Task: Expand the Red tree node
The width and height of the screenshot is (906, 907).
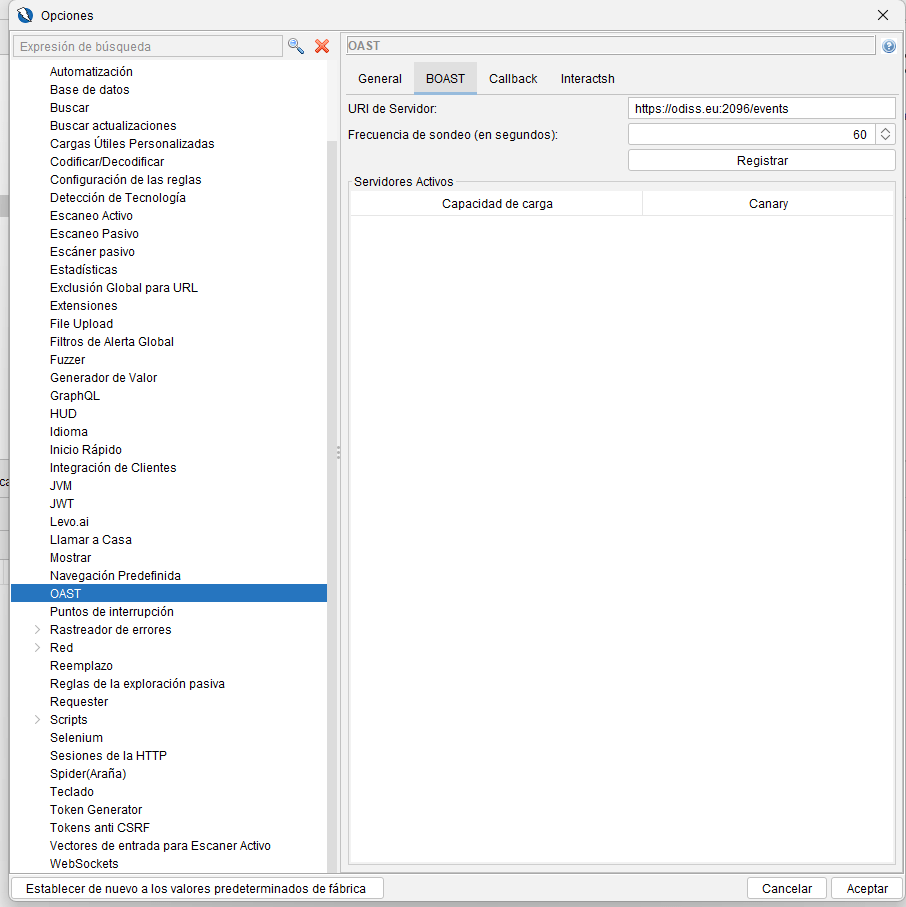Action: coord(38,648)
